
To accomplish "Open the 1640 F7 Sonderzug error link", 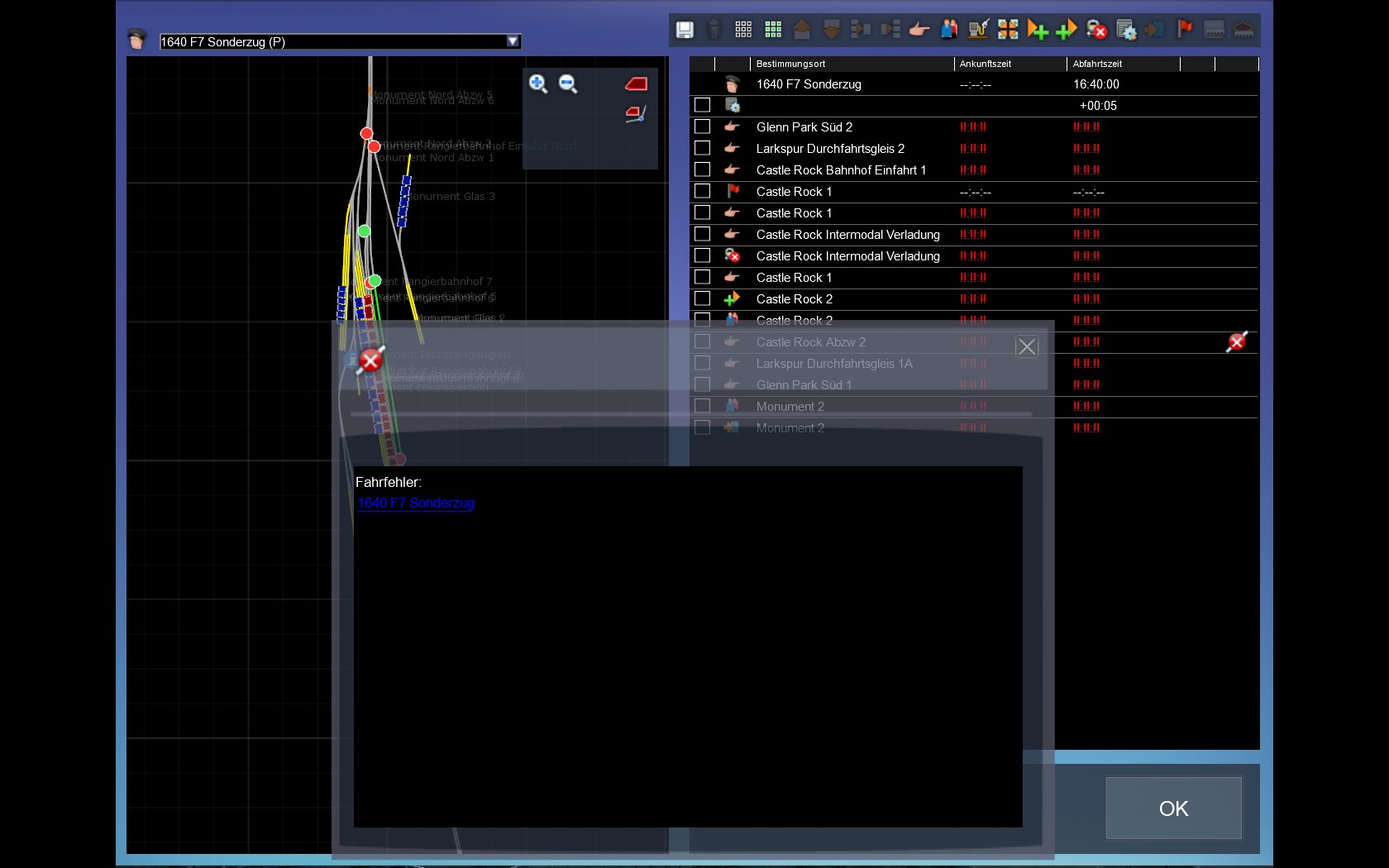I will point(416,503).
